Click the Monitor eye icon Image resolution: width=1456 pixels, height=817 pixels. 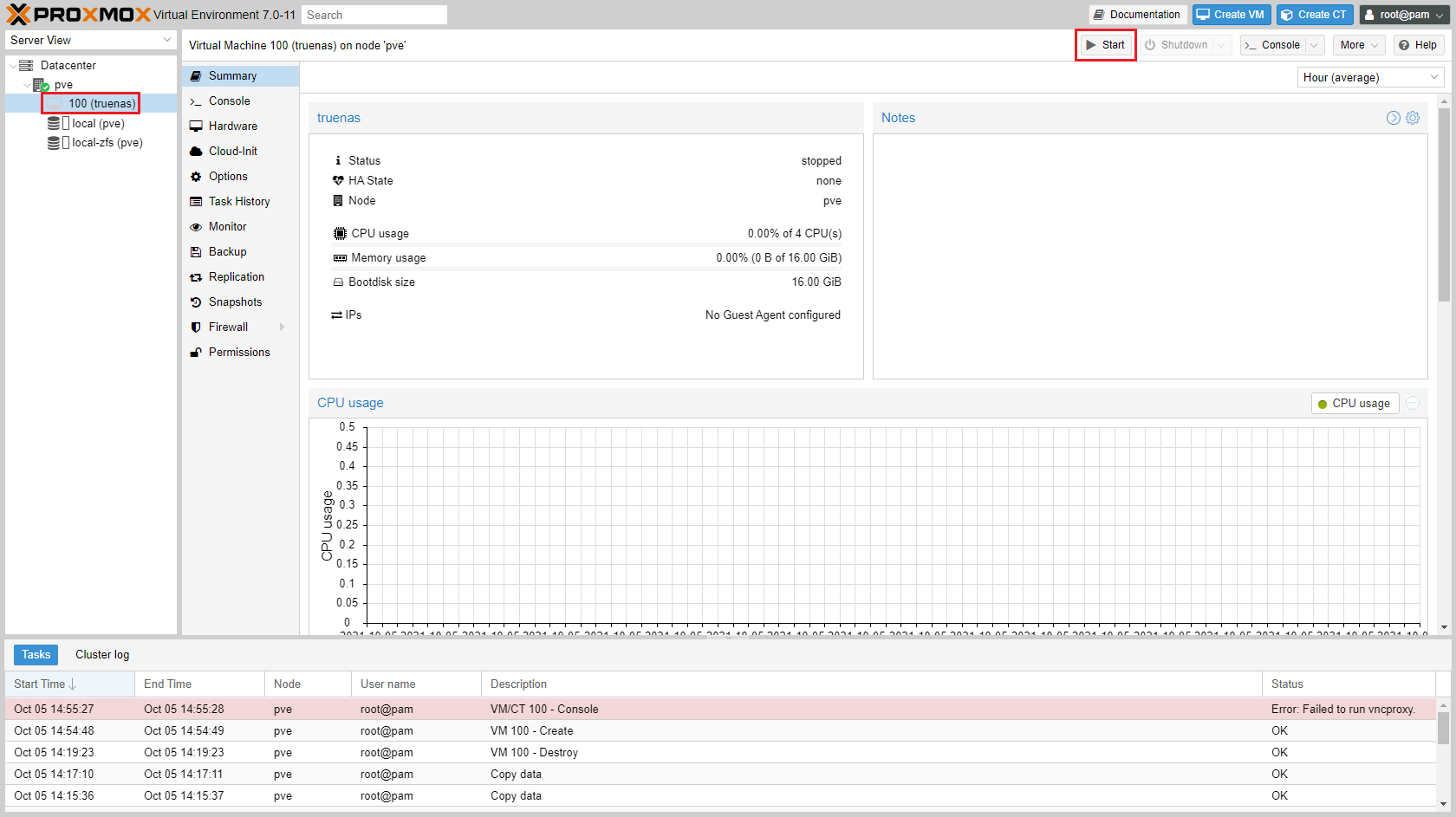pyautogui.click(x=196, y=227)
